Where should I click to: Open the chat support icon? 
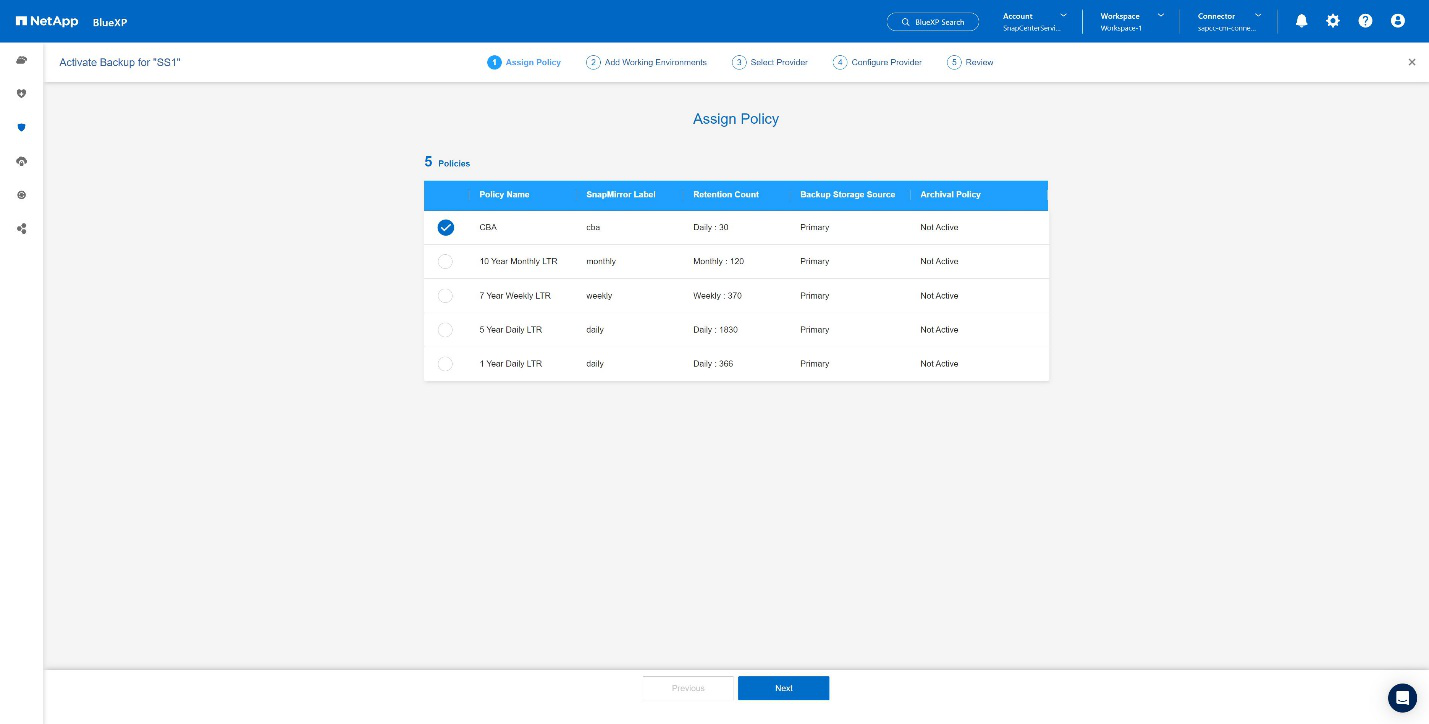(x=1403, y=698)
